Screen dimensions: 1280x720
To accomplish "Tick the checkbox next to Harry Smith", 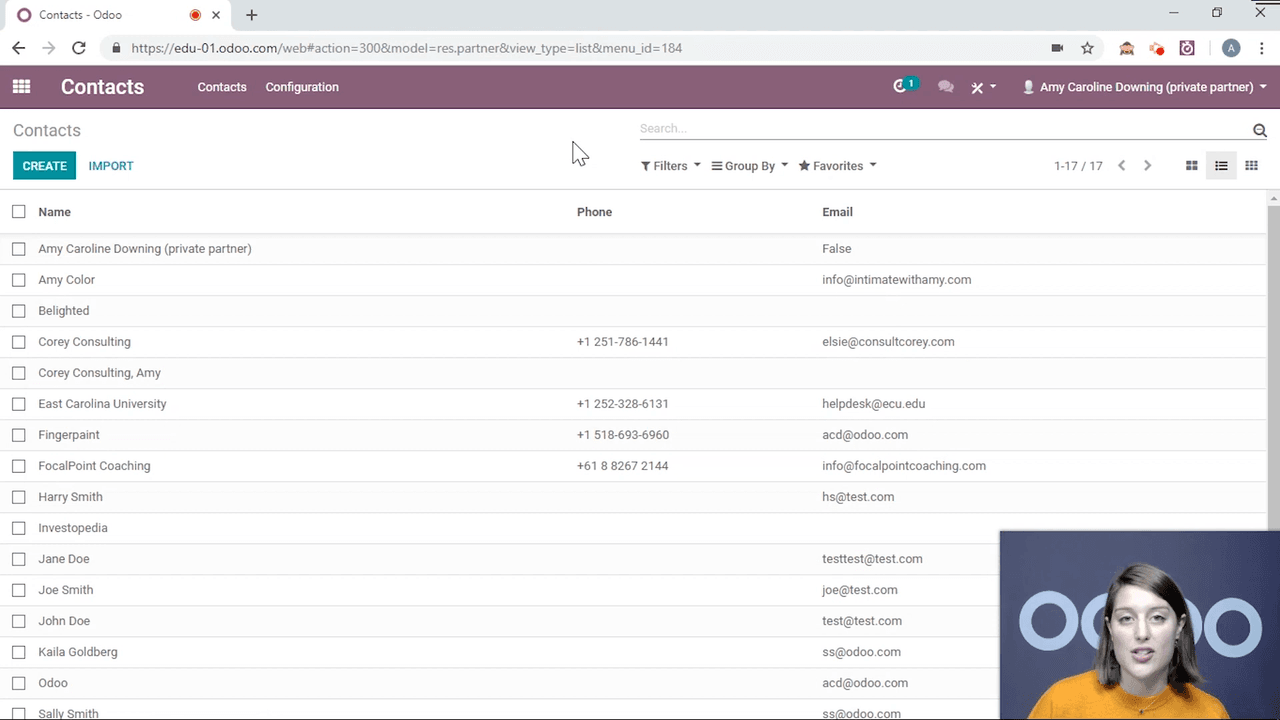I will 18,496.
